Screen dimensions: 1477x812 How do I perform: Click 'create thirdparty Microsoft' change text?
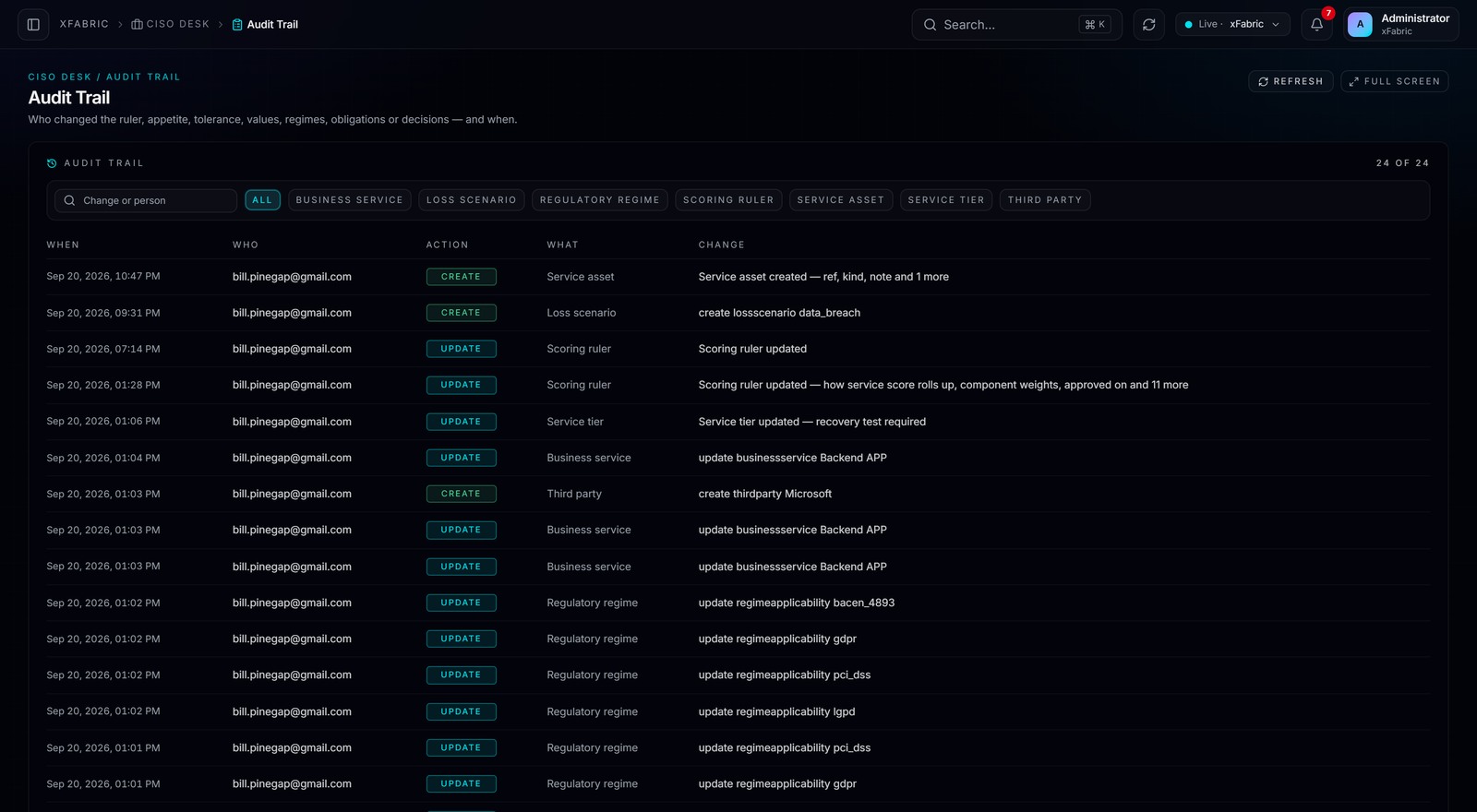tap(765, 494)
